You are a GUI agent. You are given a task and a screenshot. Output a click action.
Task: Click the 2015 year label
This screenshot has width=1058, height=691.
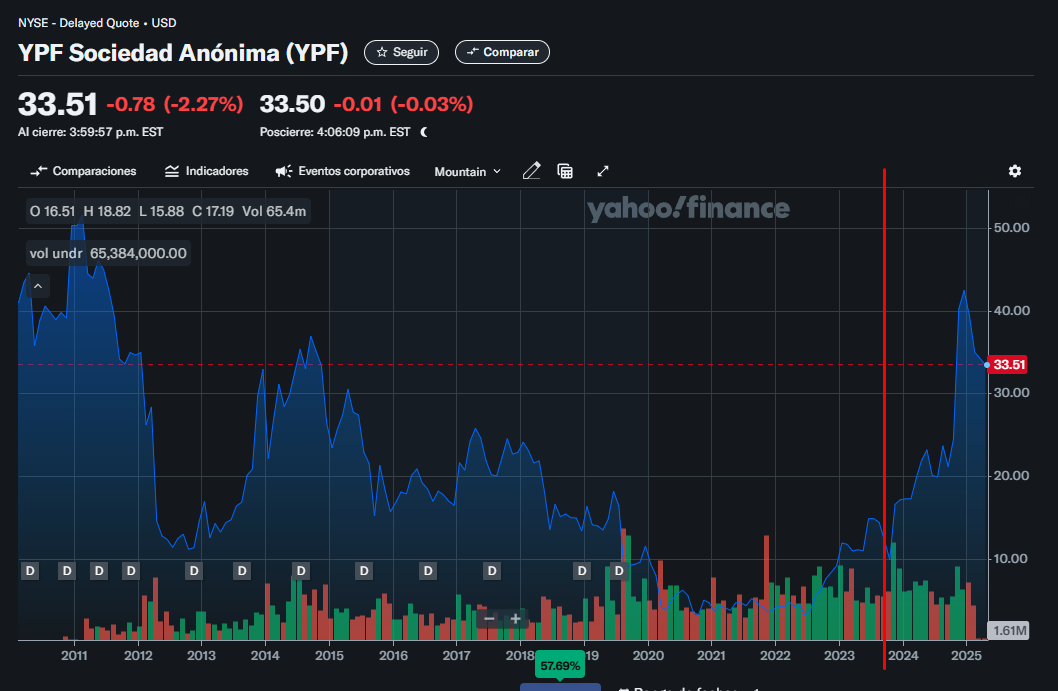click(x=329, y=655)
